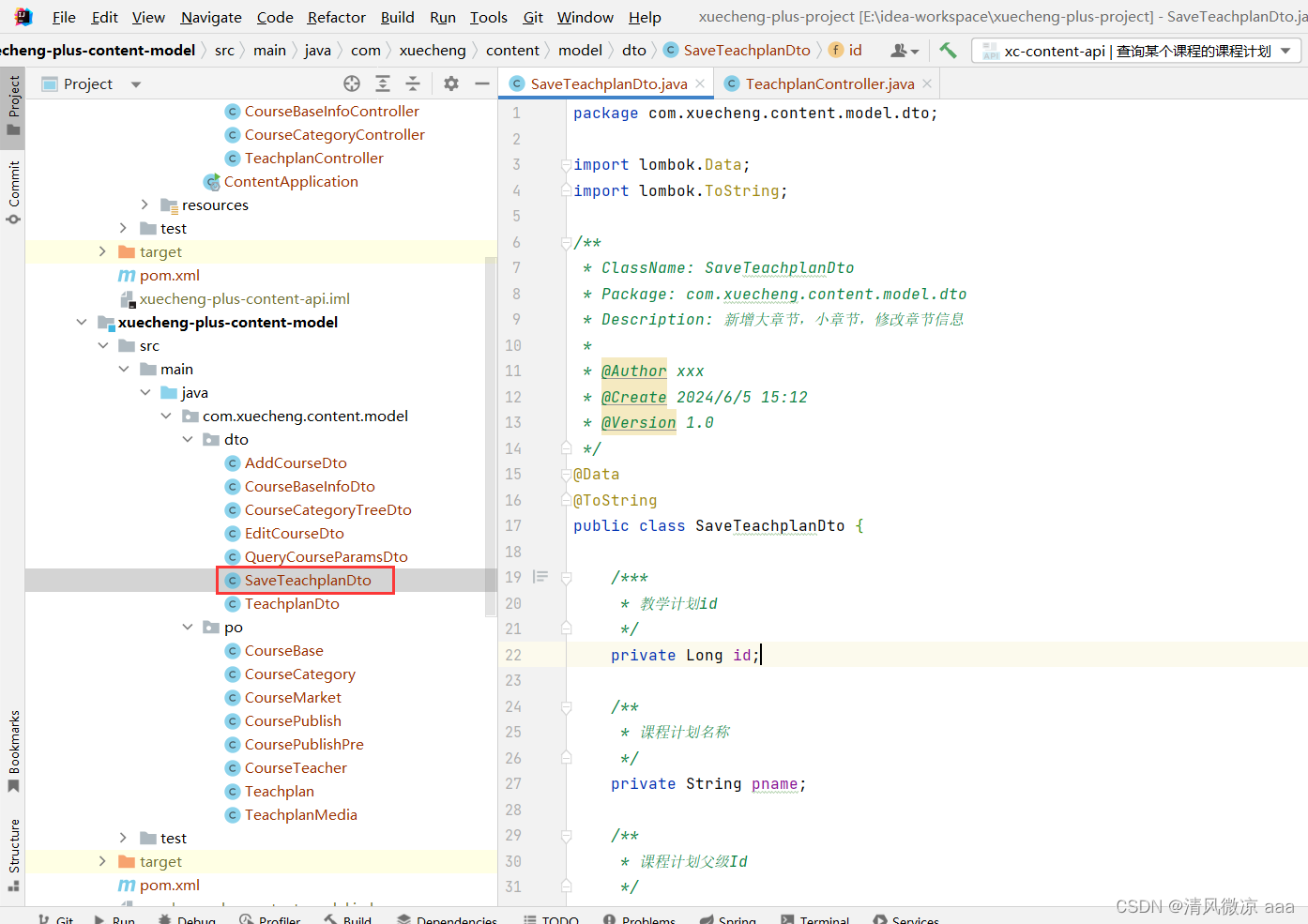This screenshot has height=924, width=1308.
Task: Select CourseBaseInfoController in project tree
Action: click(331, 111)
